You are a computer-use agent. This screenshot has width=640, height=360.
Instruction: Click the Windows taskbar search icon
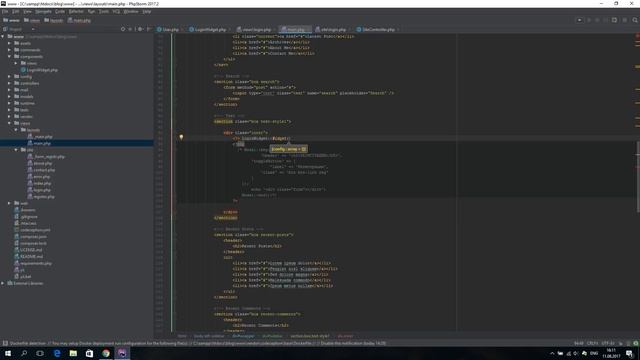point(24,353)
